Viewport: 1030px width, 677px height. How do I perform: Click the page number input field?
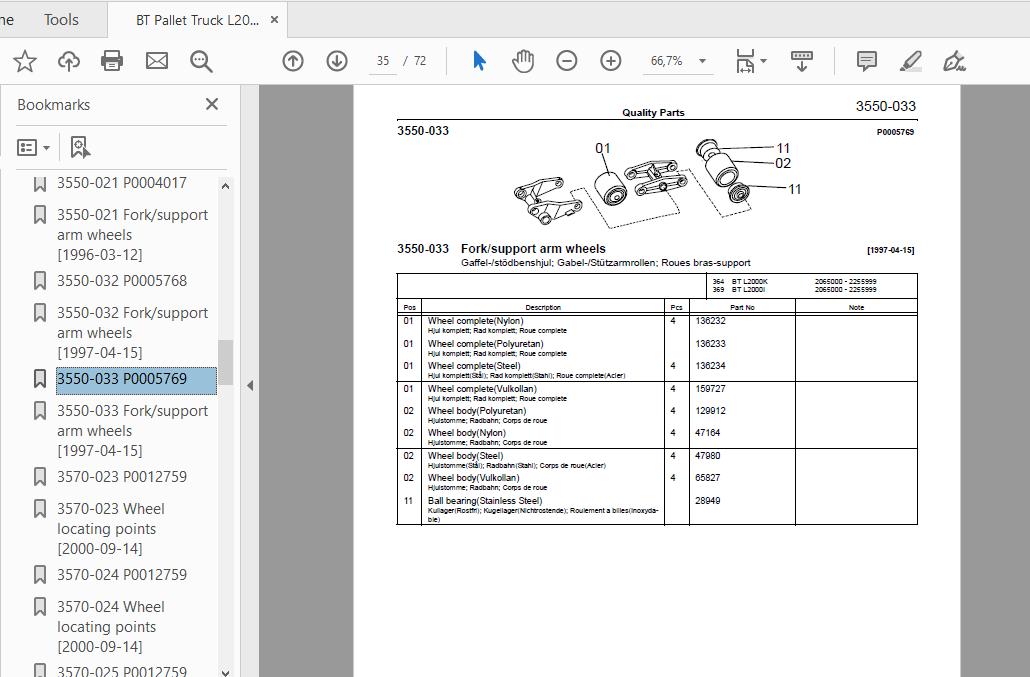click(x=383, y=61)
